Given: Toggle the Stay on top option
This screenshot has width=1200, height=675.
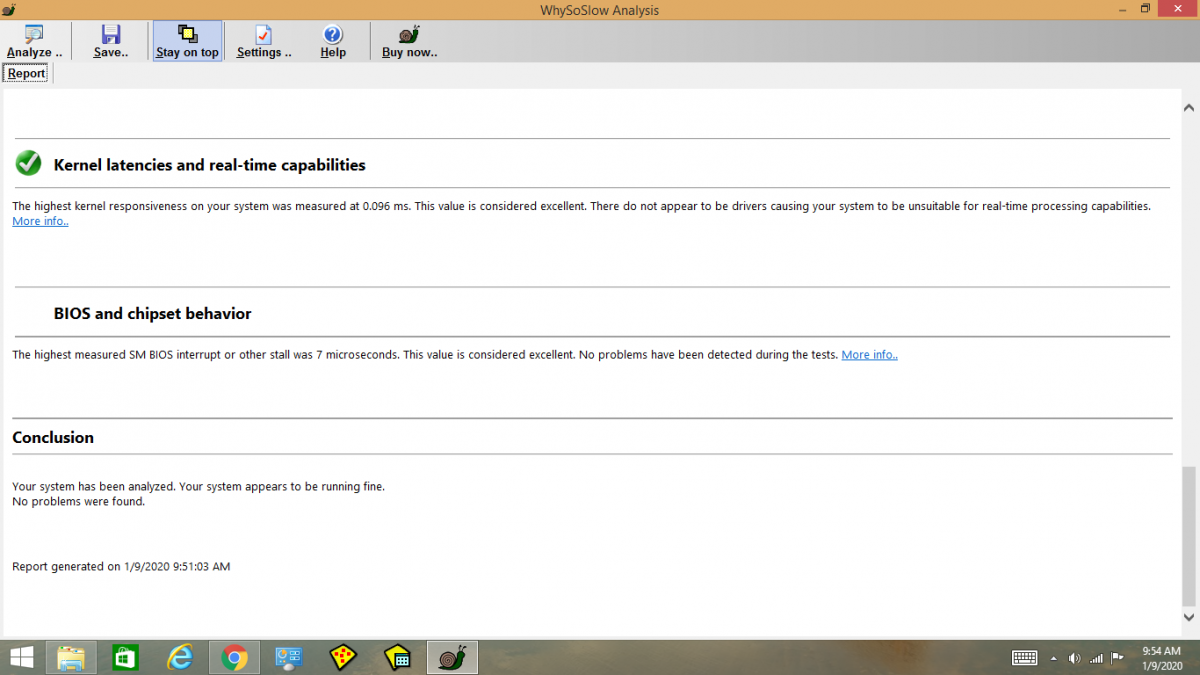Looking at the screenshot, I should tap(187, 42).
